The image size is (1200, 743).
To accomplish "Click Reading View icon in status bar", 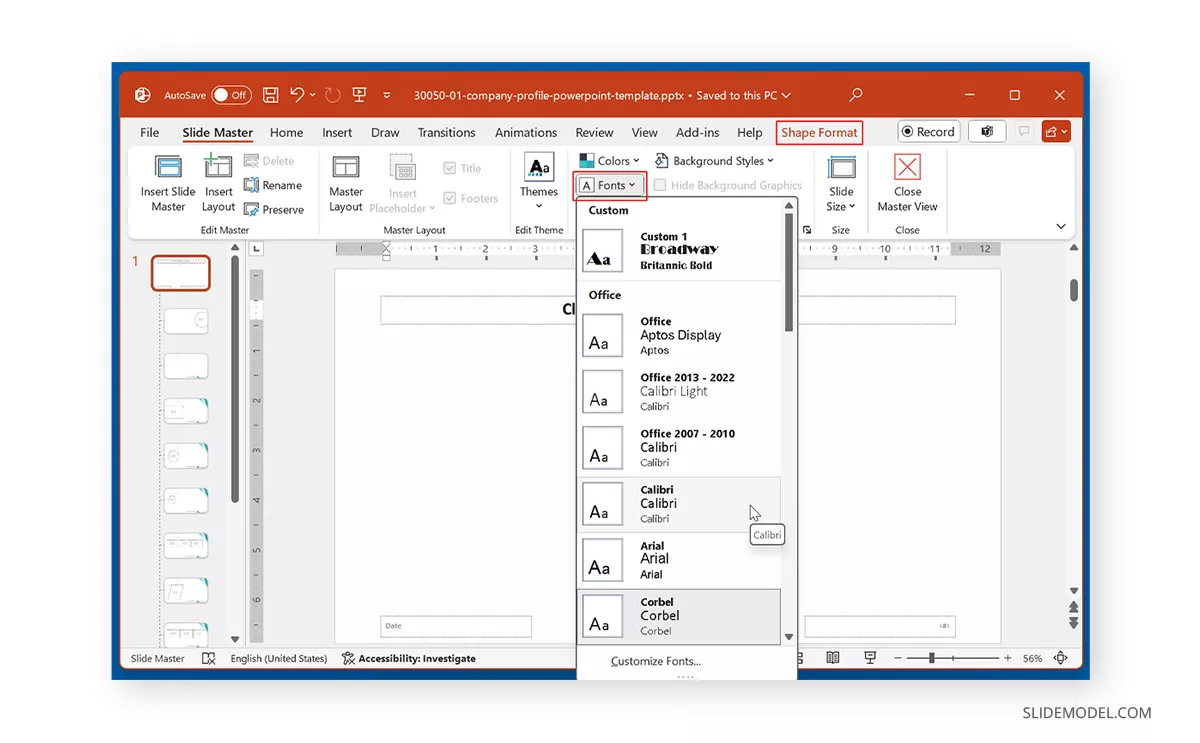I will coord(833,658).
